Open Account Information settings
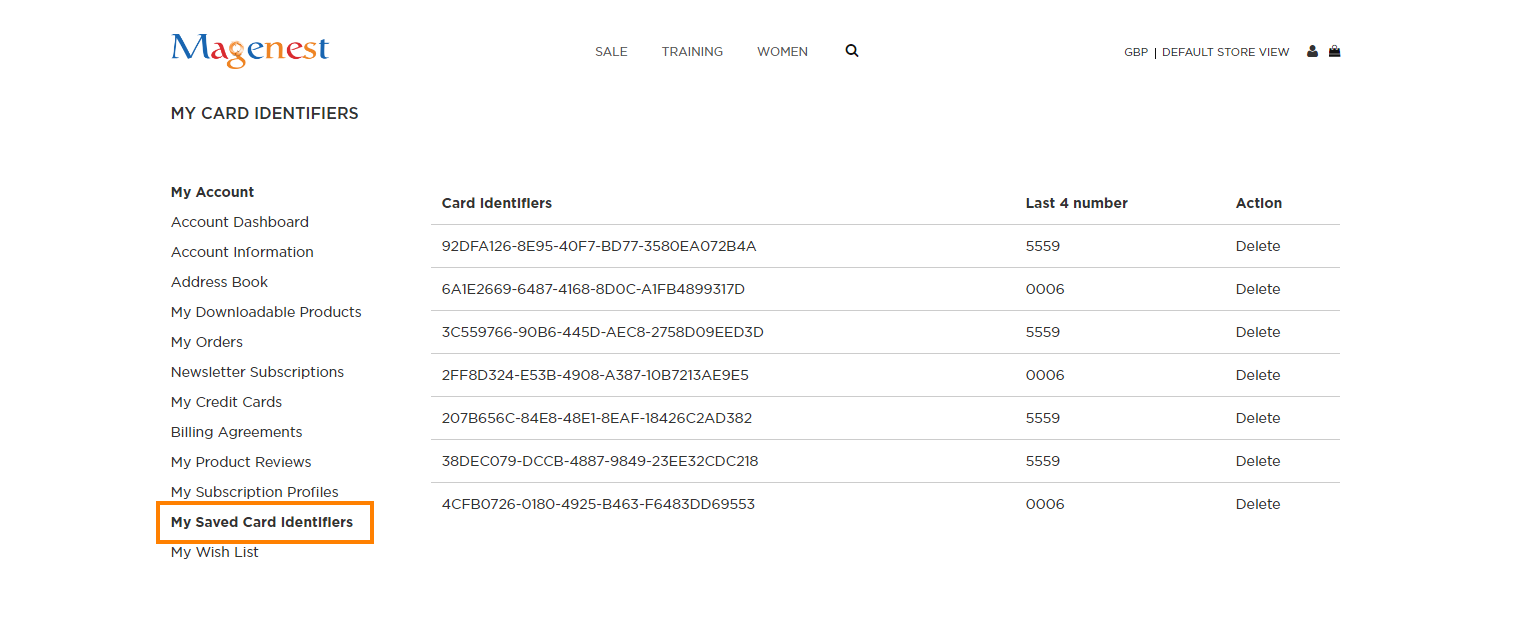This screenshot has height=618, width=1535. pyautogui.click(x=242, y=251)
